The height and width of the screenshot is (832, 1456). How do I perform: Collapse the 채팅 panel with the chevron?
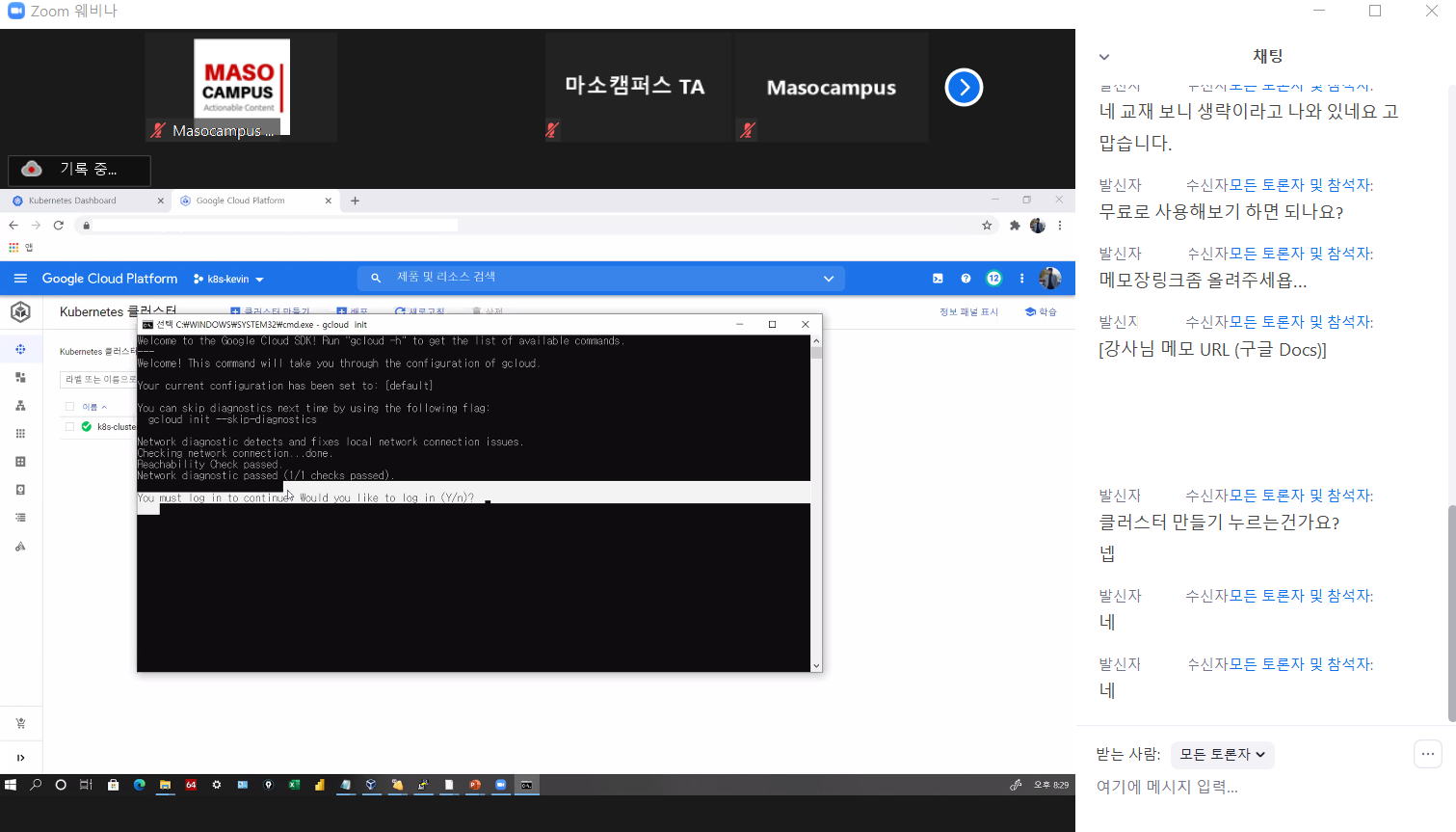click(x=1104, y=57)
